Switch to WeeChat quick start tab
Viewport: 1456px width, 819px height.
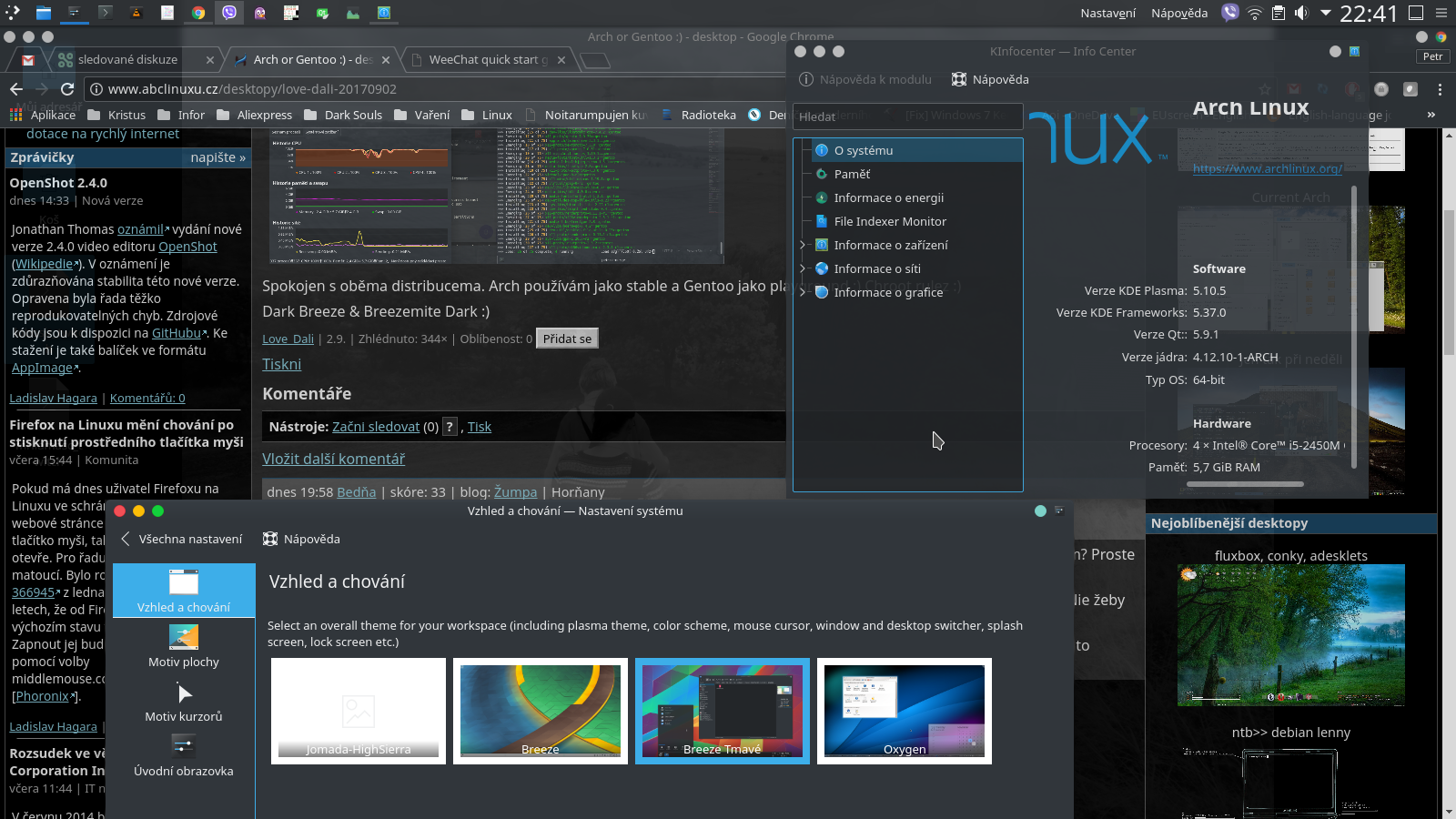pos(489,59)
